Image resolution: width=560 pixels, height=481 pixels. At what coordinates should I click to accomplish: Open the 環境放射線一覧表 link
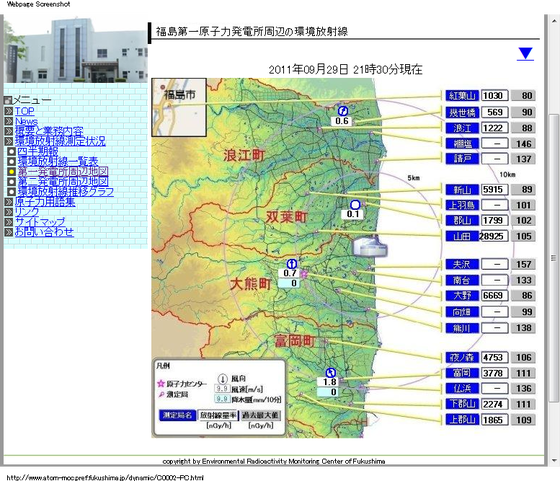[58, 161]
